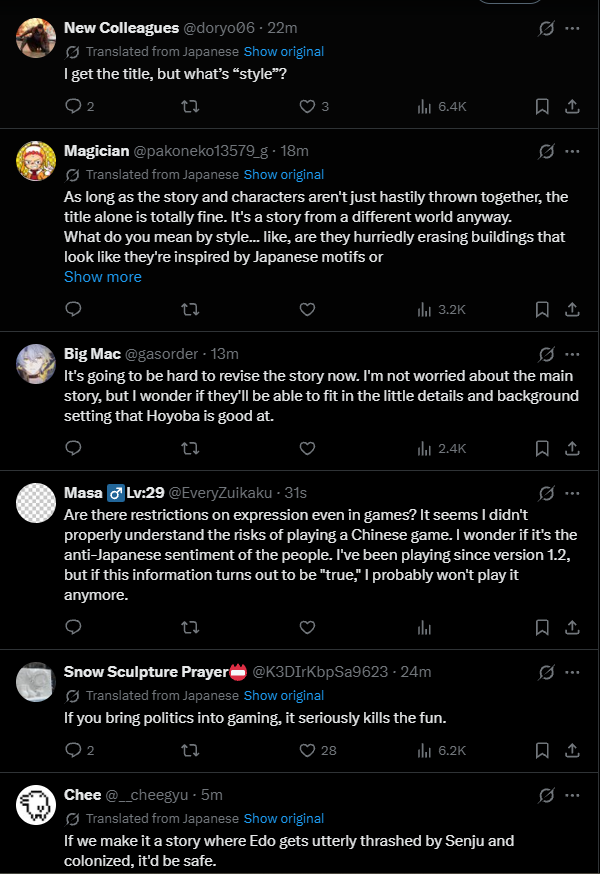Click Magician's profile avatar

coord(36,160)
